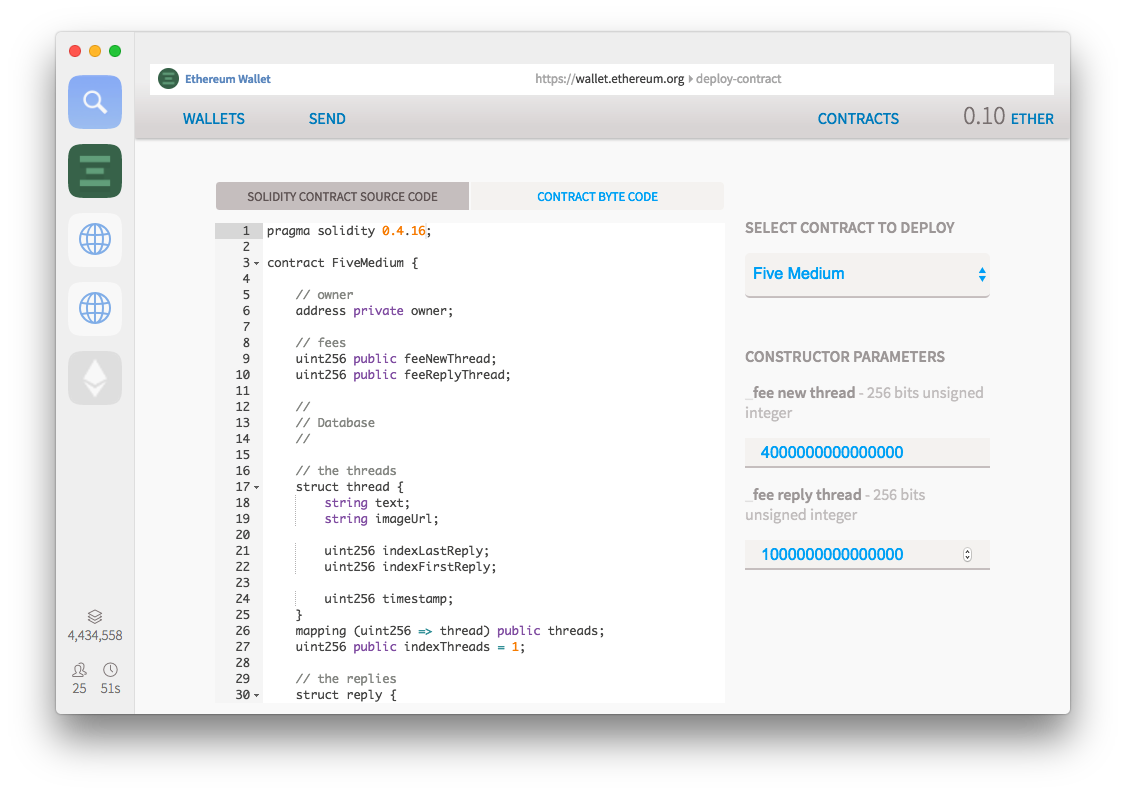
Task: Click the block number layers icon
Action: 95,617
